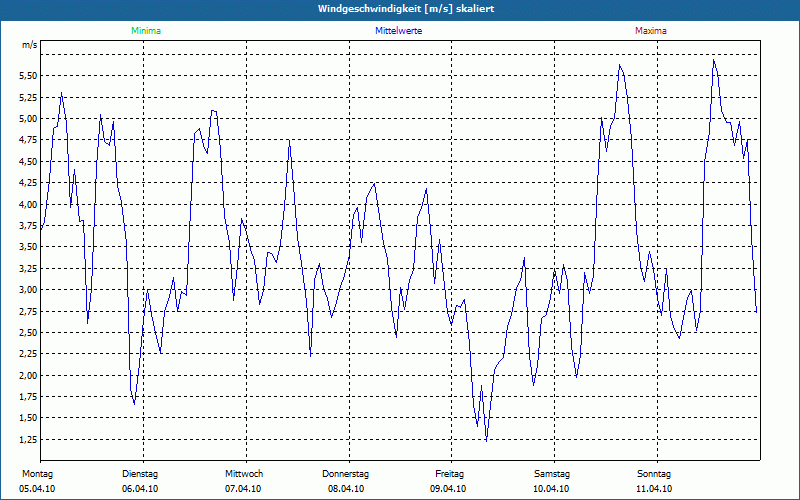This screenshot has height=500, width=800.
Task: Click the date 06.04.10
Action: pos(140,489)
